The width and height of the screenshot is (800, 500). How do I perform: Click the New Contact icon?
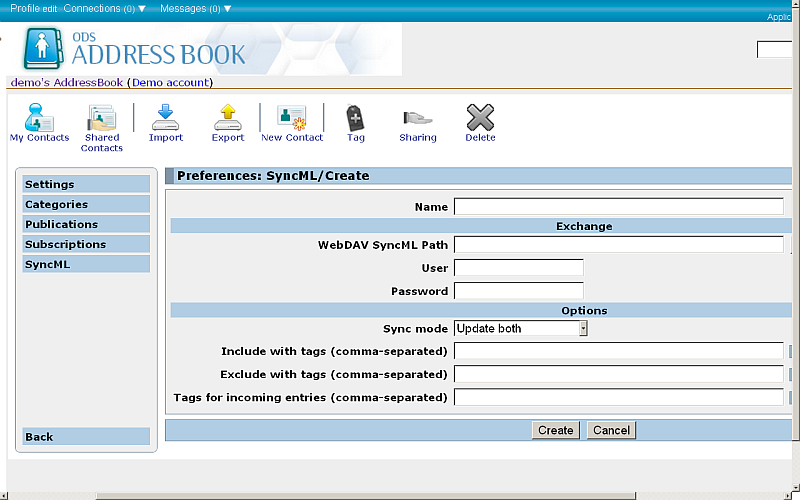[292, 118]
